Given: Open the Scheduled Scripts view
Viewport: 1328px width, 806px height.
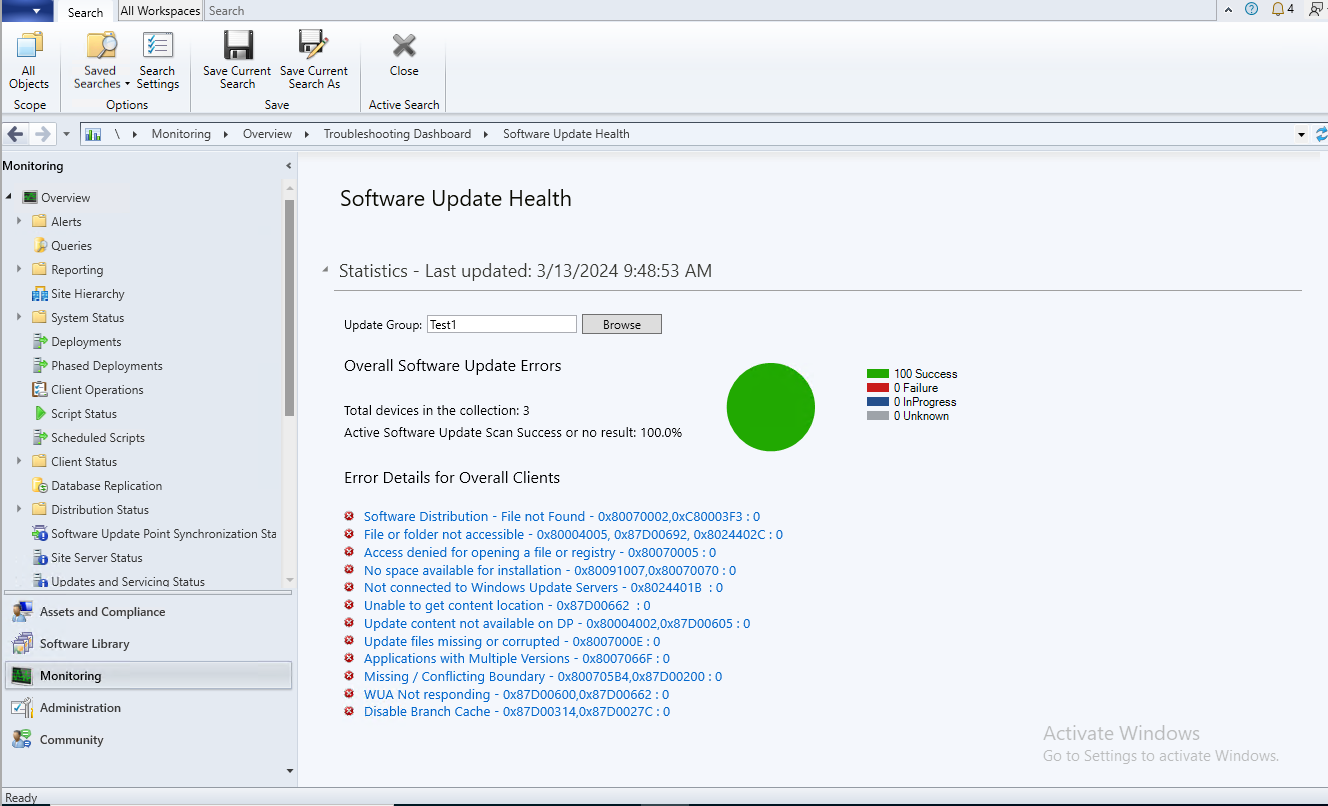Looking at the screenshot, I should (92, 437).
